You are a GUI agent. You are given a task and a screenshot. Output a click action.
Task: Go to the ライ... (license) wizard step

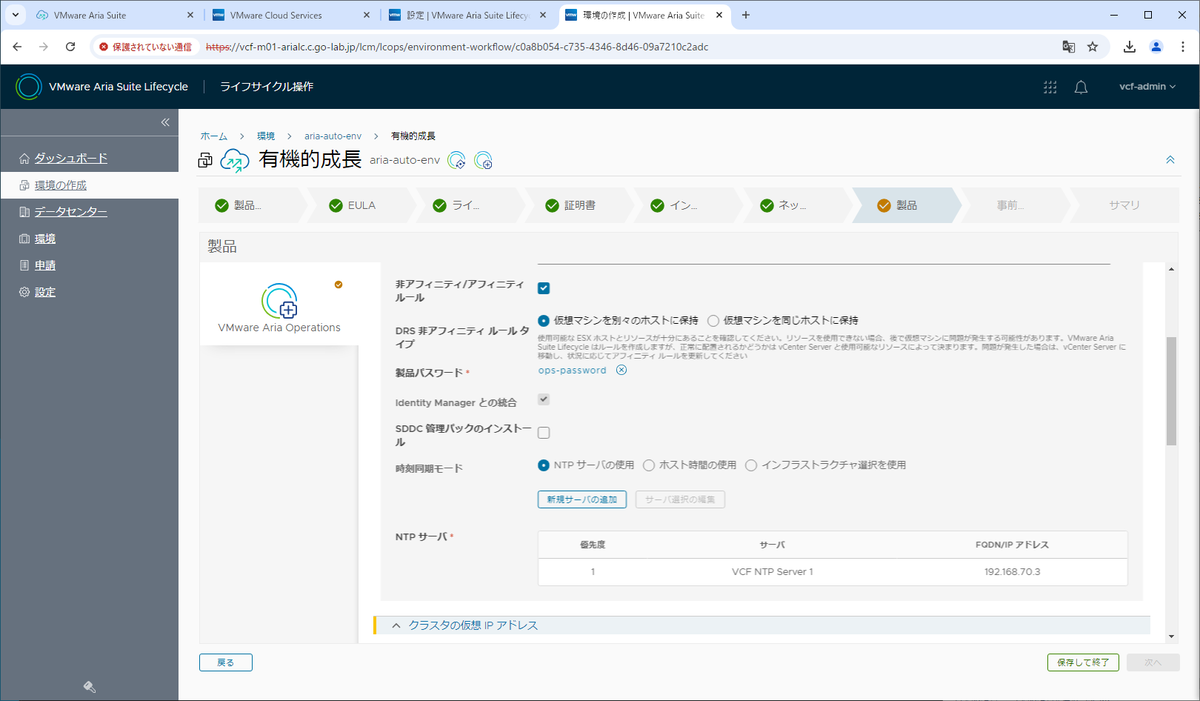pos(468,205)
